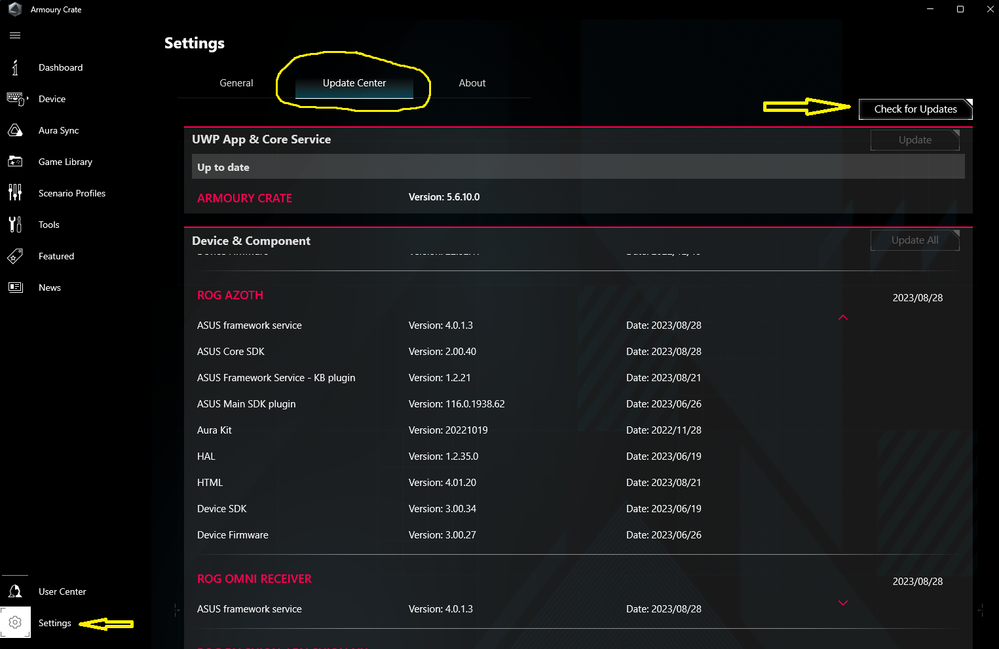Go to the Device section
Viewport: 999px width, 649px height.
pos(52,99)
